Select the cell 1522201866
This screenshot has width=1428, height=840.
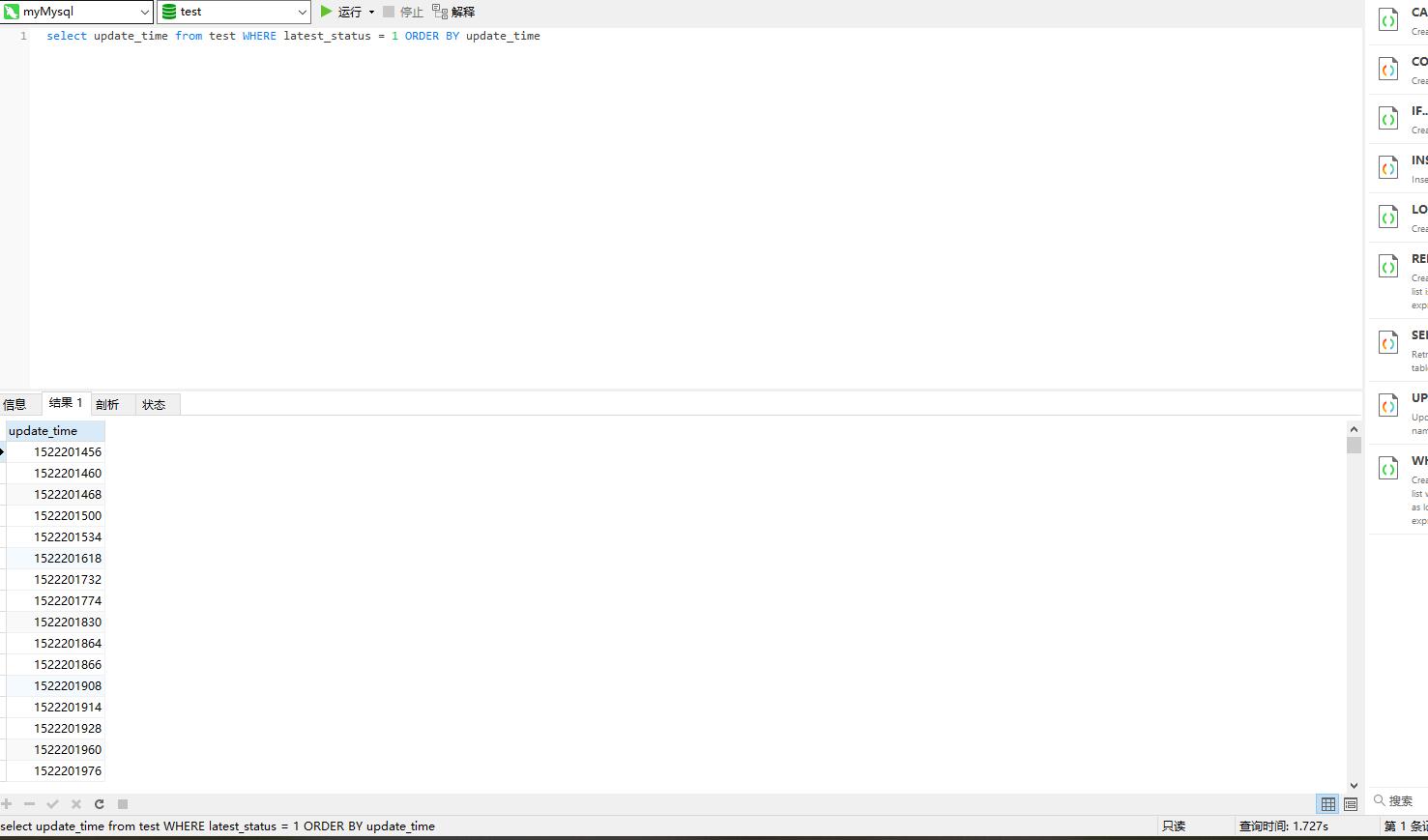55,665
